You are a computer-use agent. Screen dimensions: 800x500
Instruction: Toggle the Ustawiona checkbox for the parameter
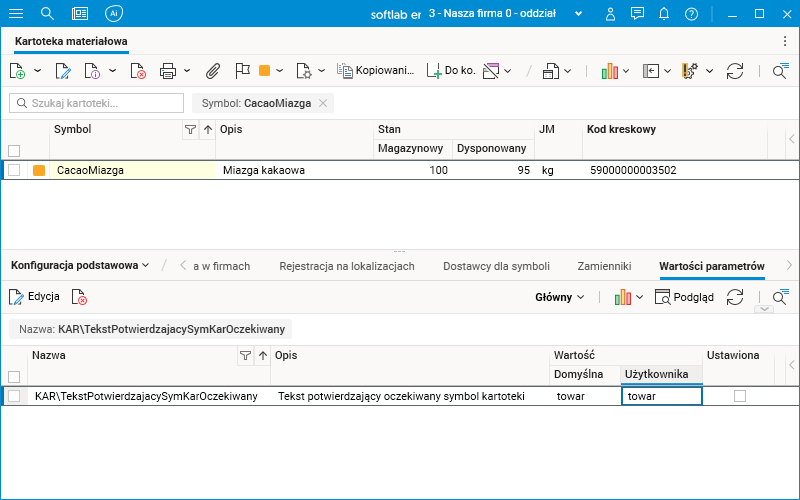[x=740, y=396]
